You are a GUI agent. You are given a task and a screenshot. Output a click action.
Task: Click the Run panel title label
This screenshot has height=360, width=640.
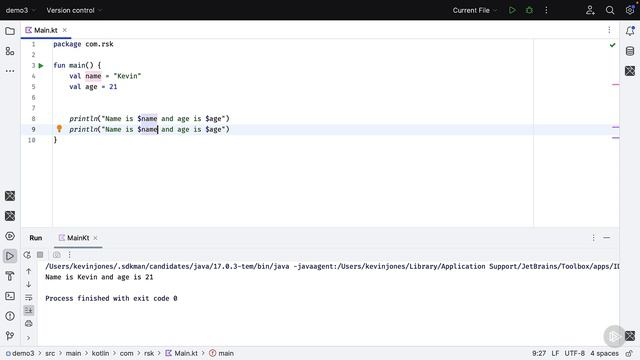36,238
